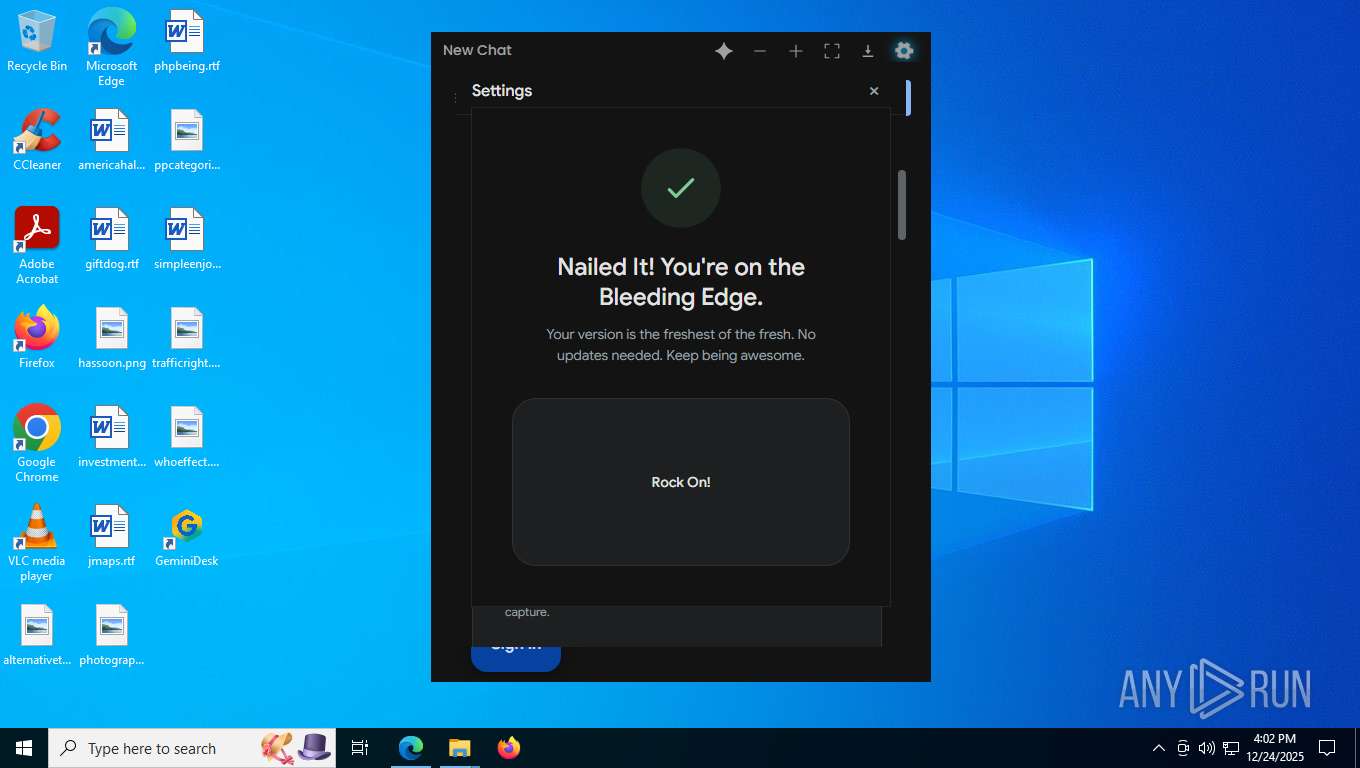Select the trafficright... image file
Image resolution: width=1360 pixels, height=768 pixels.
[187, 338]
